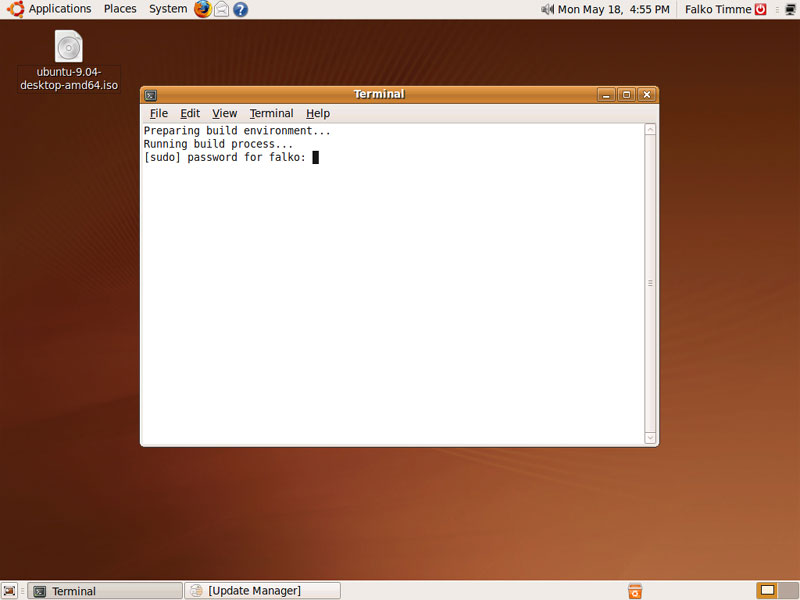Click the red power shutdown icon

point(761,9)
